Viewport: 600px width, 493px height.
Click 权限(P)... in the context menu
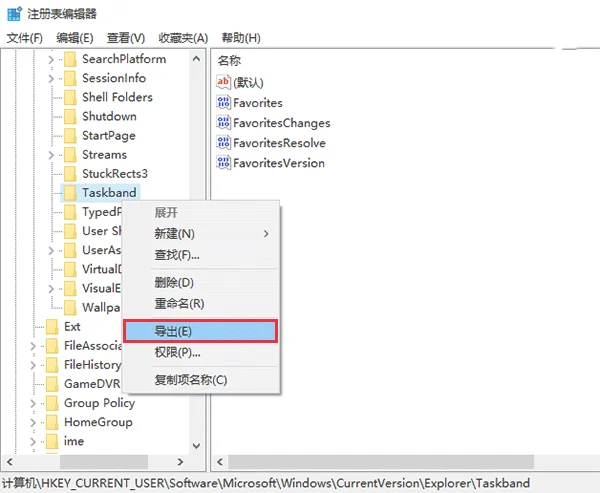pyautogui.click(x=177, y=352)
